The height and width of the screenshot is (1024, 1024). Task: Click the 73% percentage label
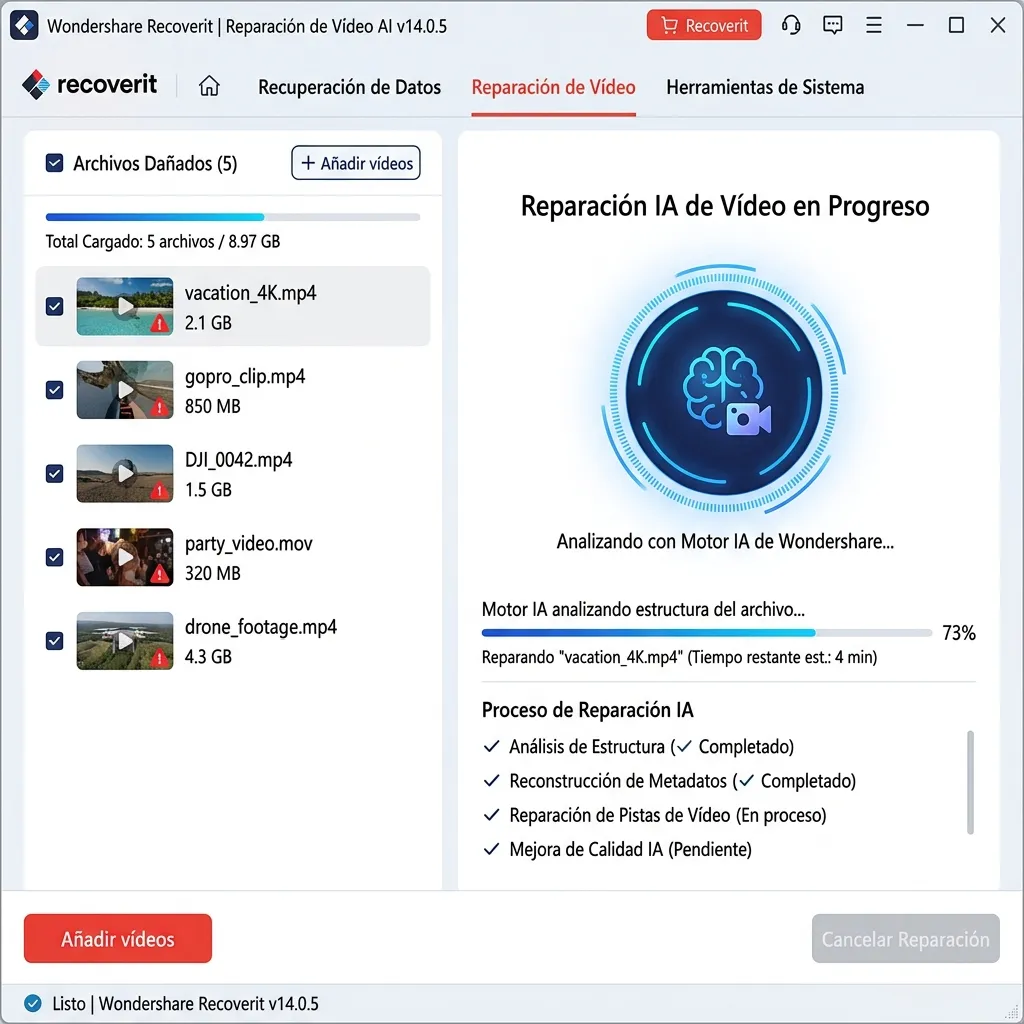(958, 633)
